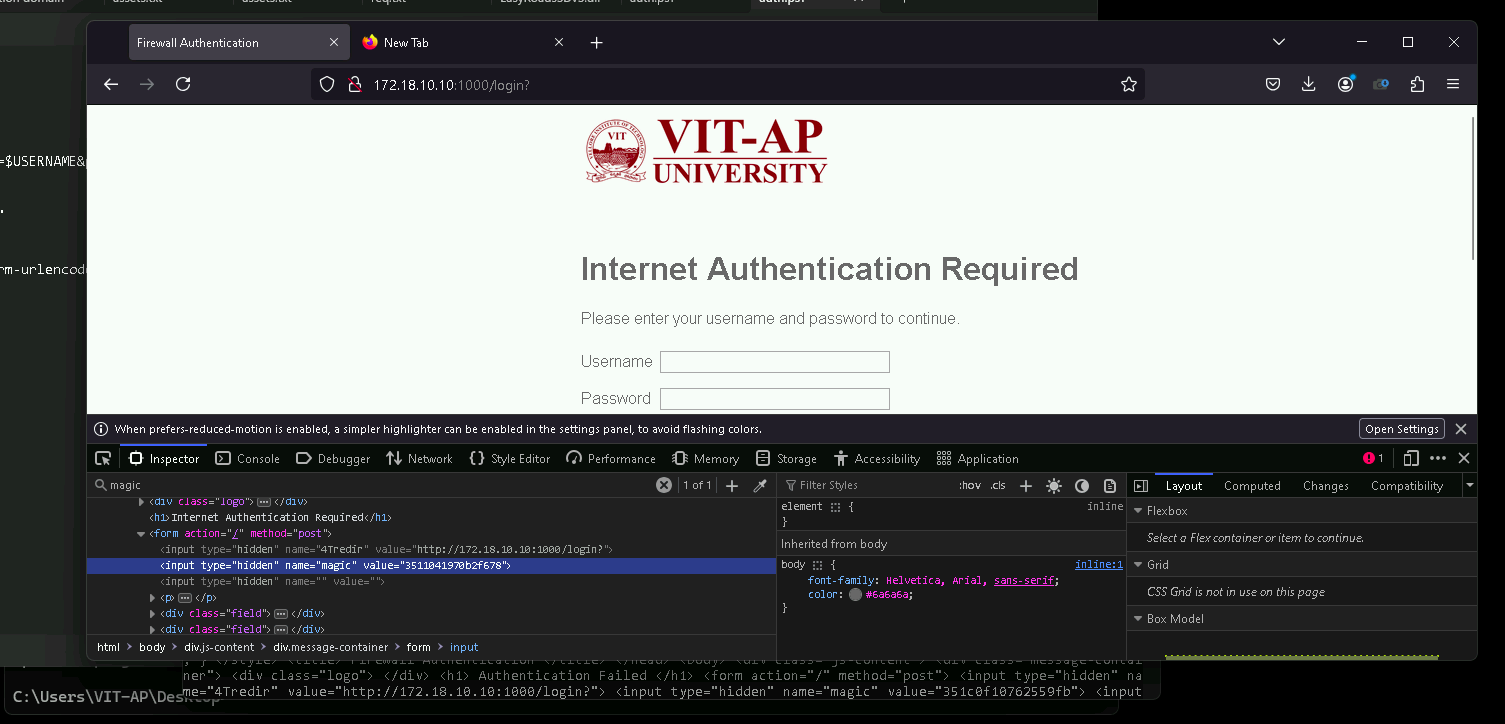Open the extensions puzzle-piece menu
This screenshot has width=1505, height=724.
(x=1417, y=85)
